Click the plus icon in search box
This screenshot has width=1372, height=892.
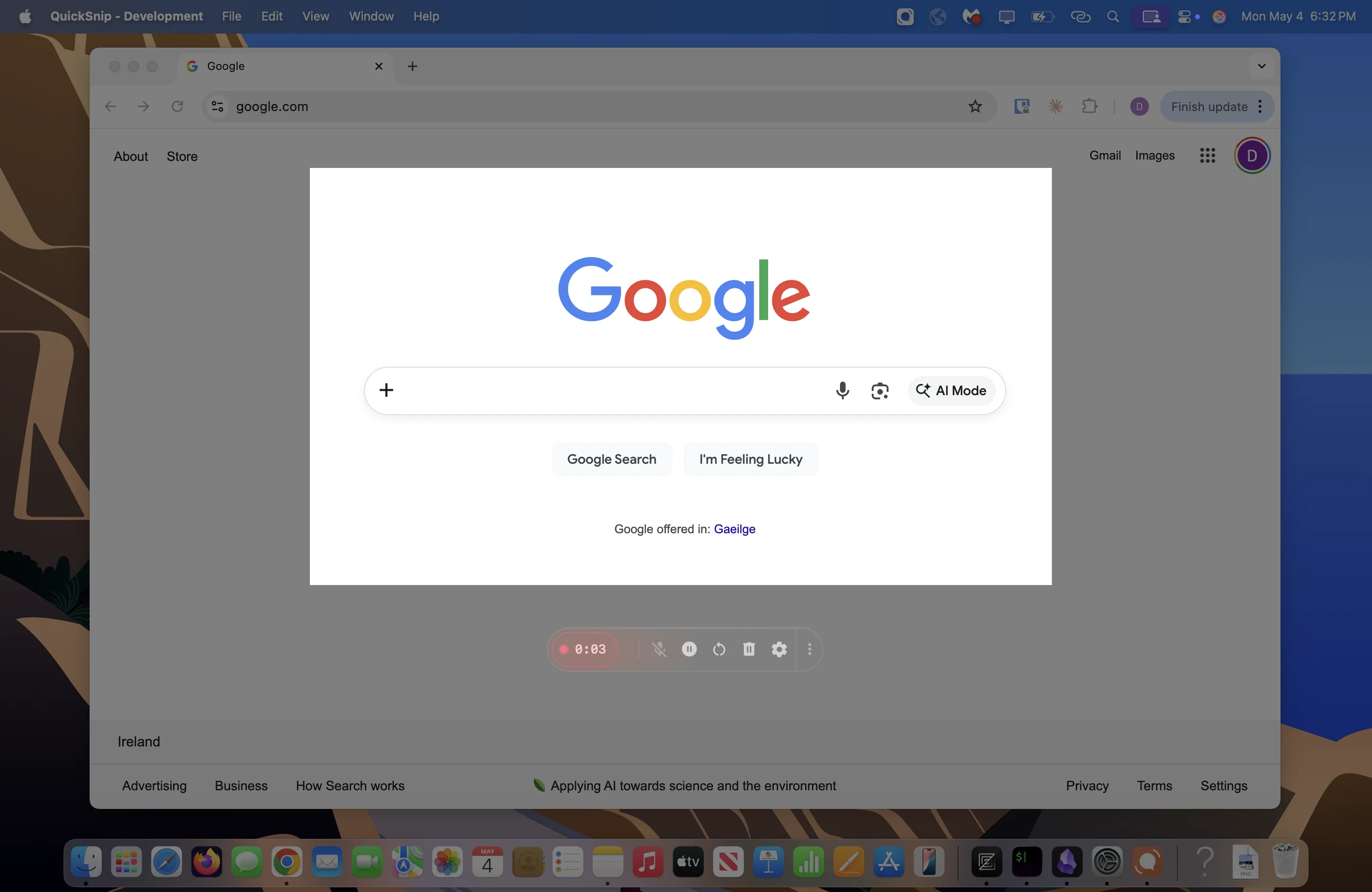pyautogui.click(x=386, y=390)
